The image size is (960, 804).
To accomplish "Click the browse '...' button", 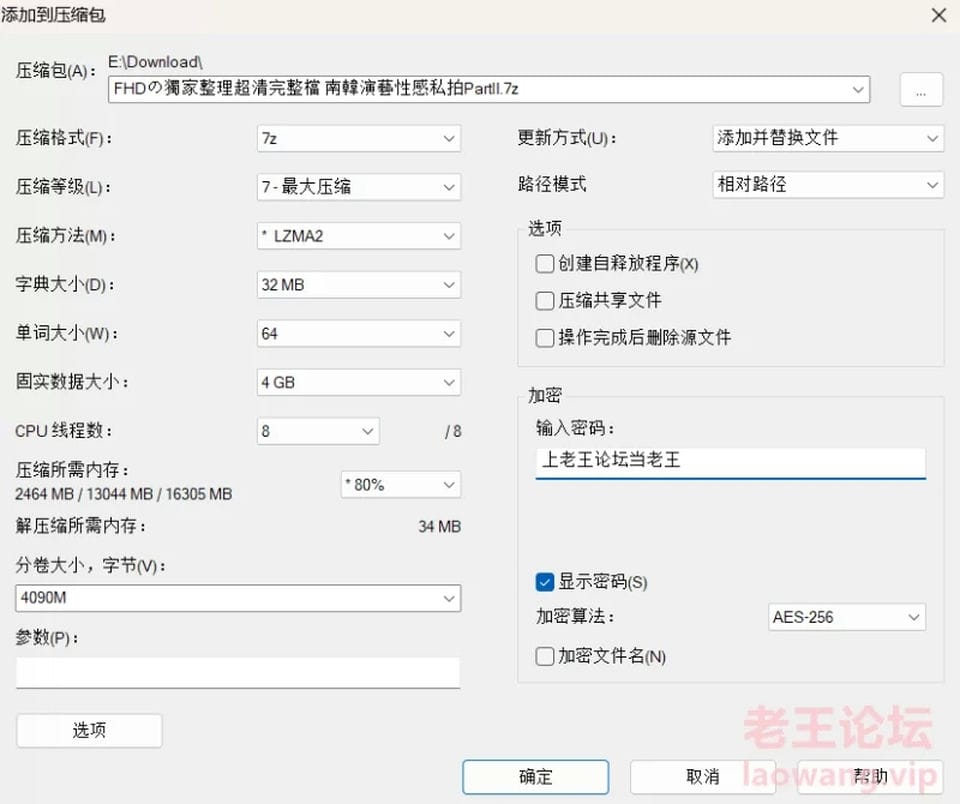I will coord(921,90).
